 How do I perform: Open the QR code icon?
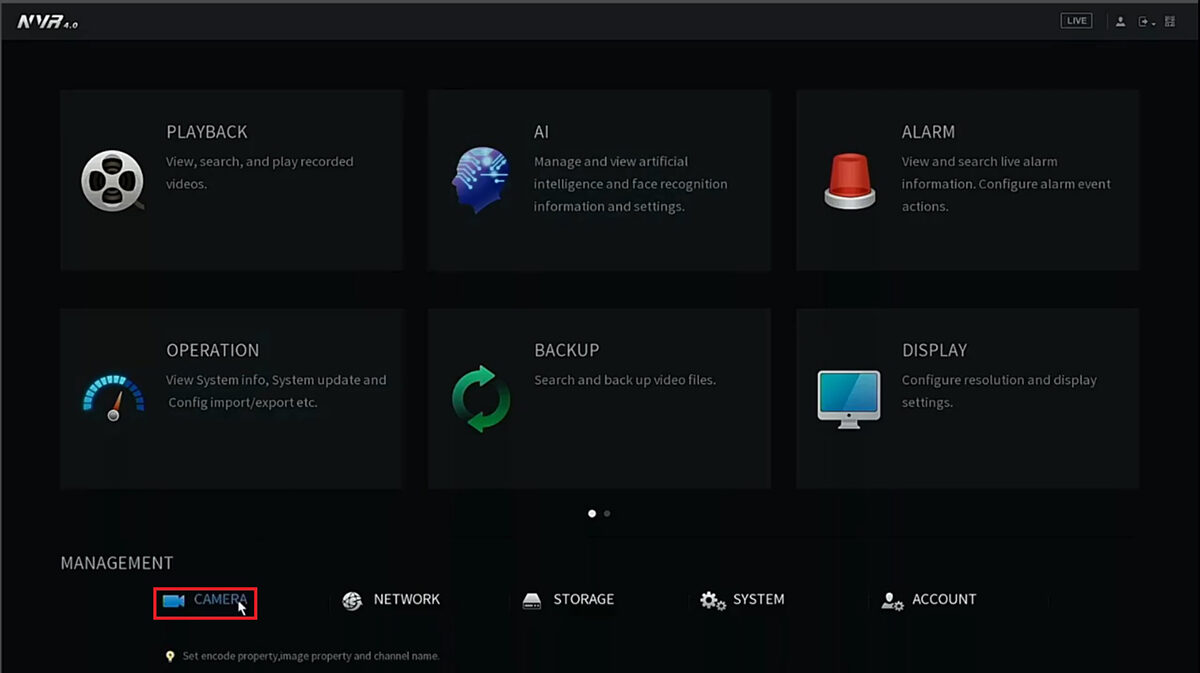(1170, 21)
